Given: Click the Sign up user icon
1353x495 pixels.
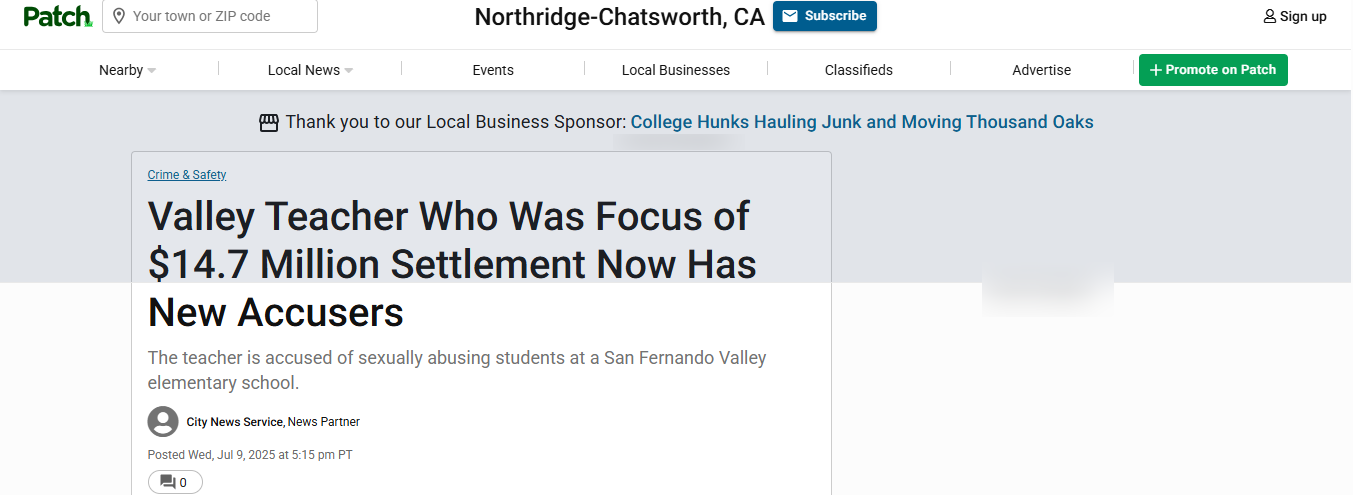Looking at the screenshot, I should tap(1270, 16).
